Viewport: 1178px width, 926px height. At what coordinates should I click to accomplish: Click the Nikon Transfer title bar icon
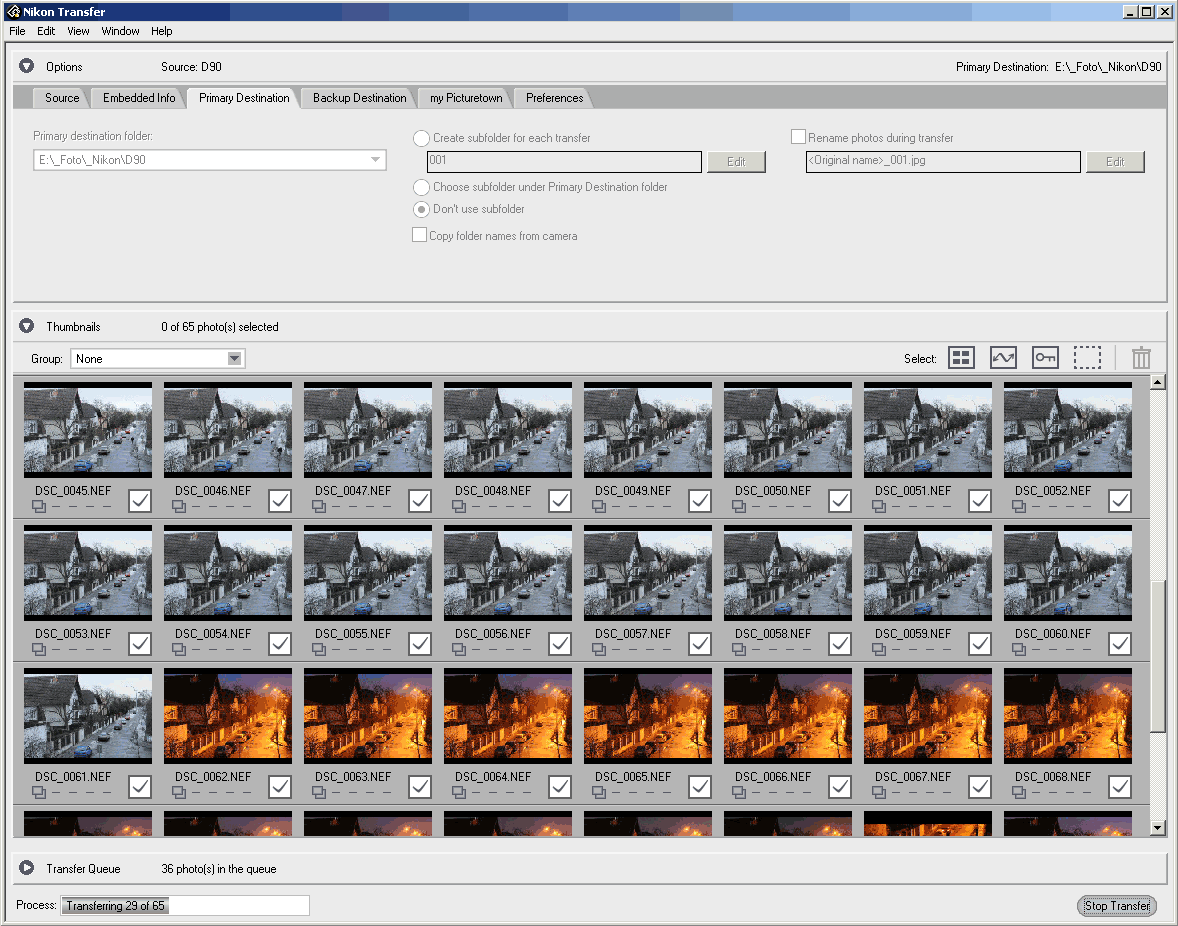[14, 12]
